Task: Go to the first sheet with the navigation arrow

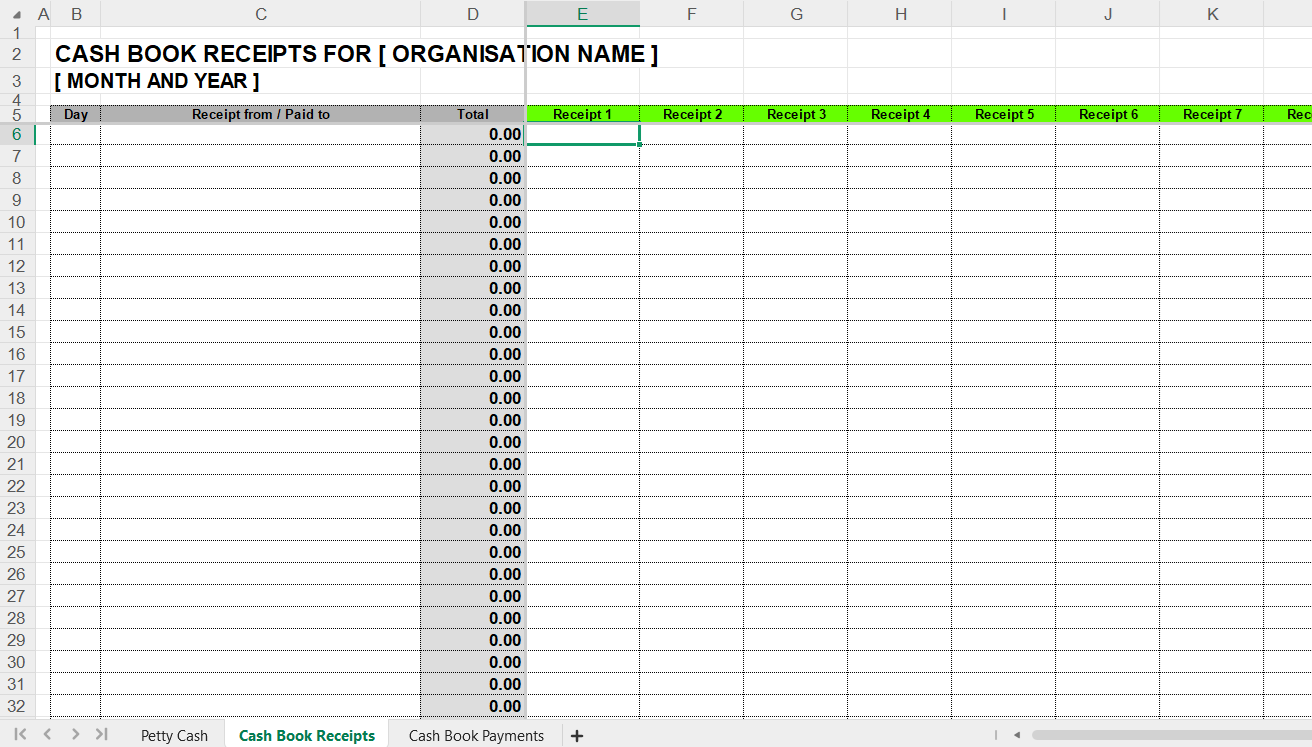Action: [20, 734]
